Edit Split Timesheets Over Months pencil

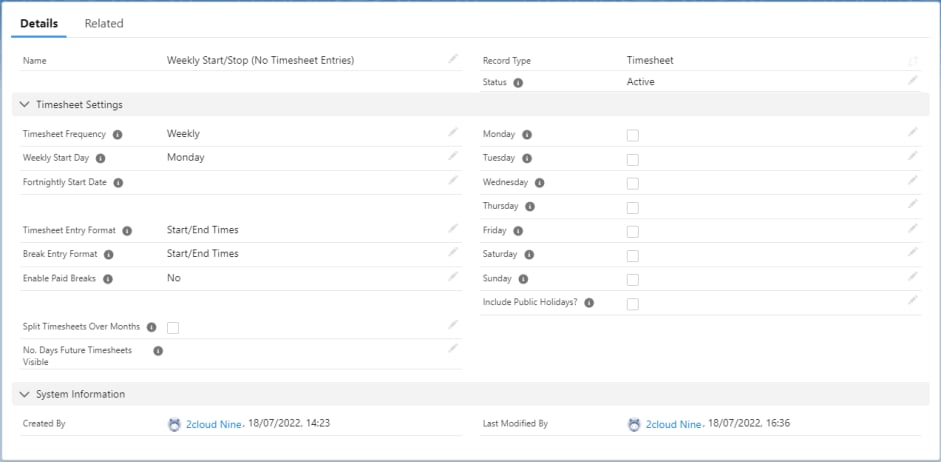pos(453,325)
